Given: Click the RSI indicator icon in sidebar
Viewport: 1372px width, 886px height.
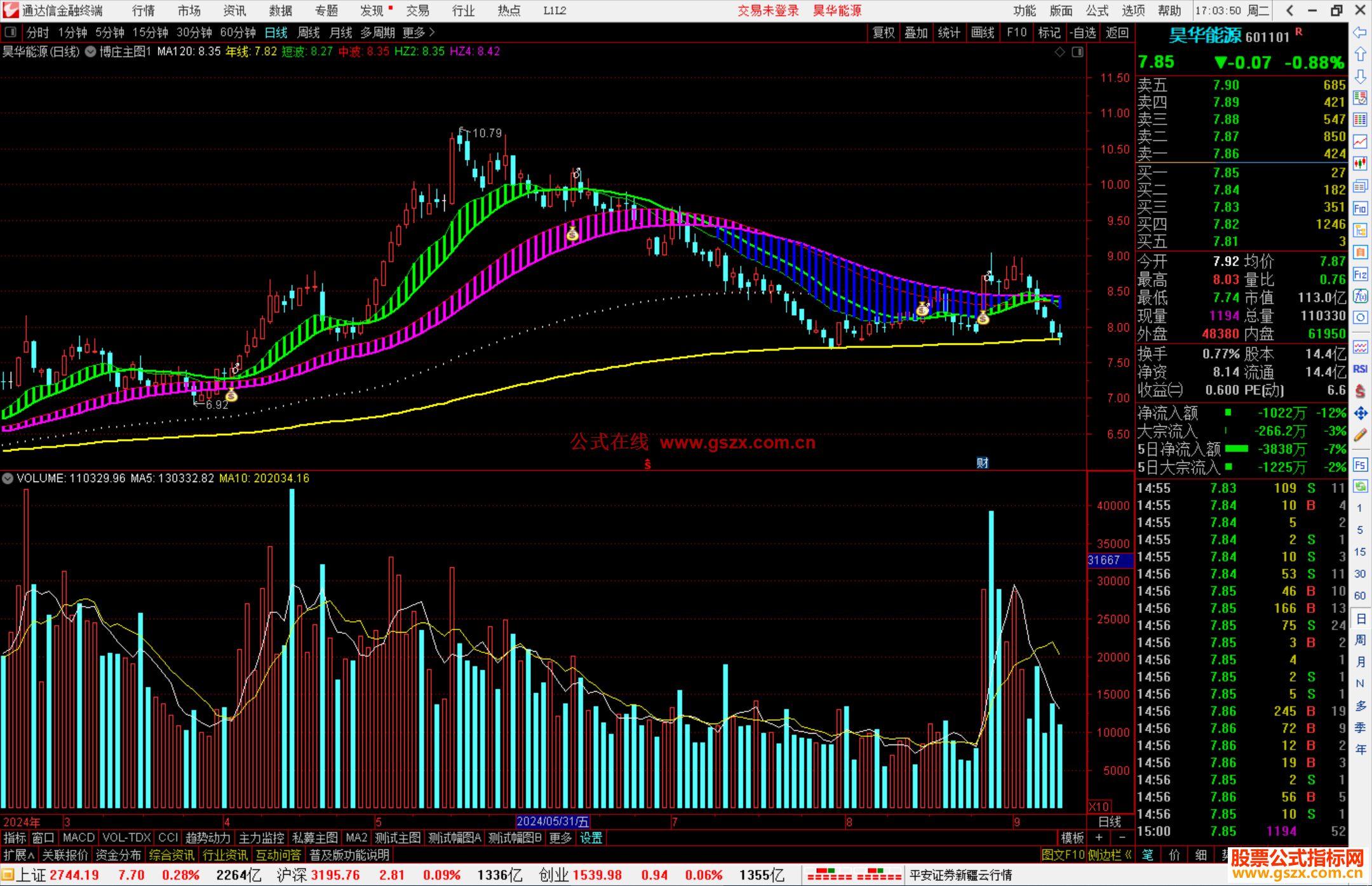Looking at the screenshot, I should 1360,369.
